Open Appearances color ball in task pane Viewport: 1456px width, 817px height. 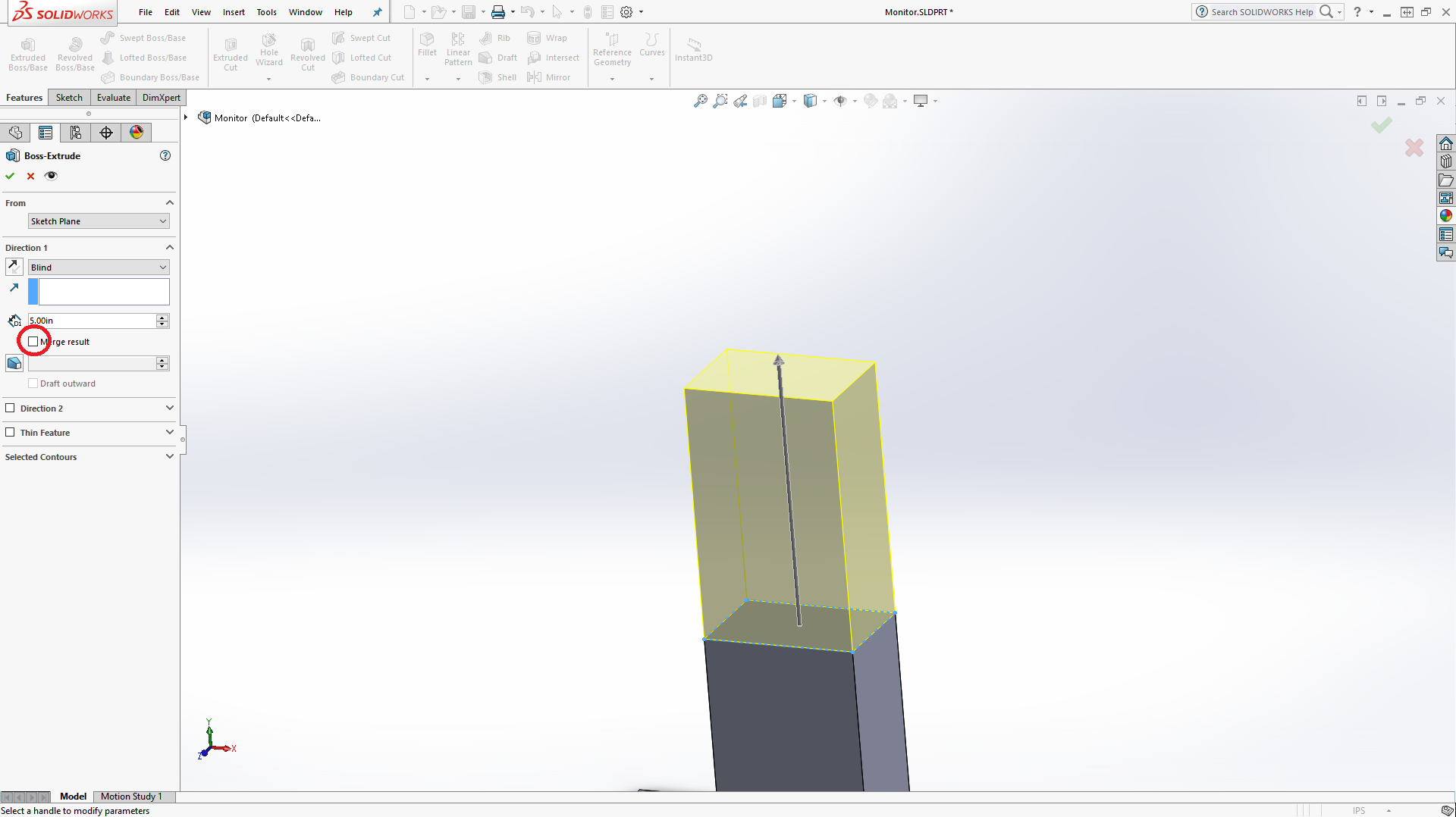coord(1446,216)
